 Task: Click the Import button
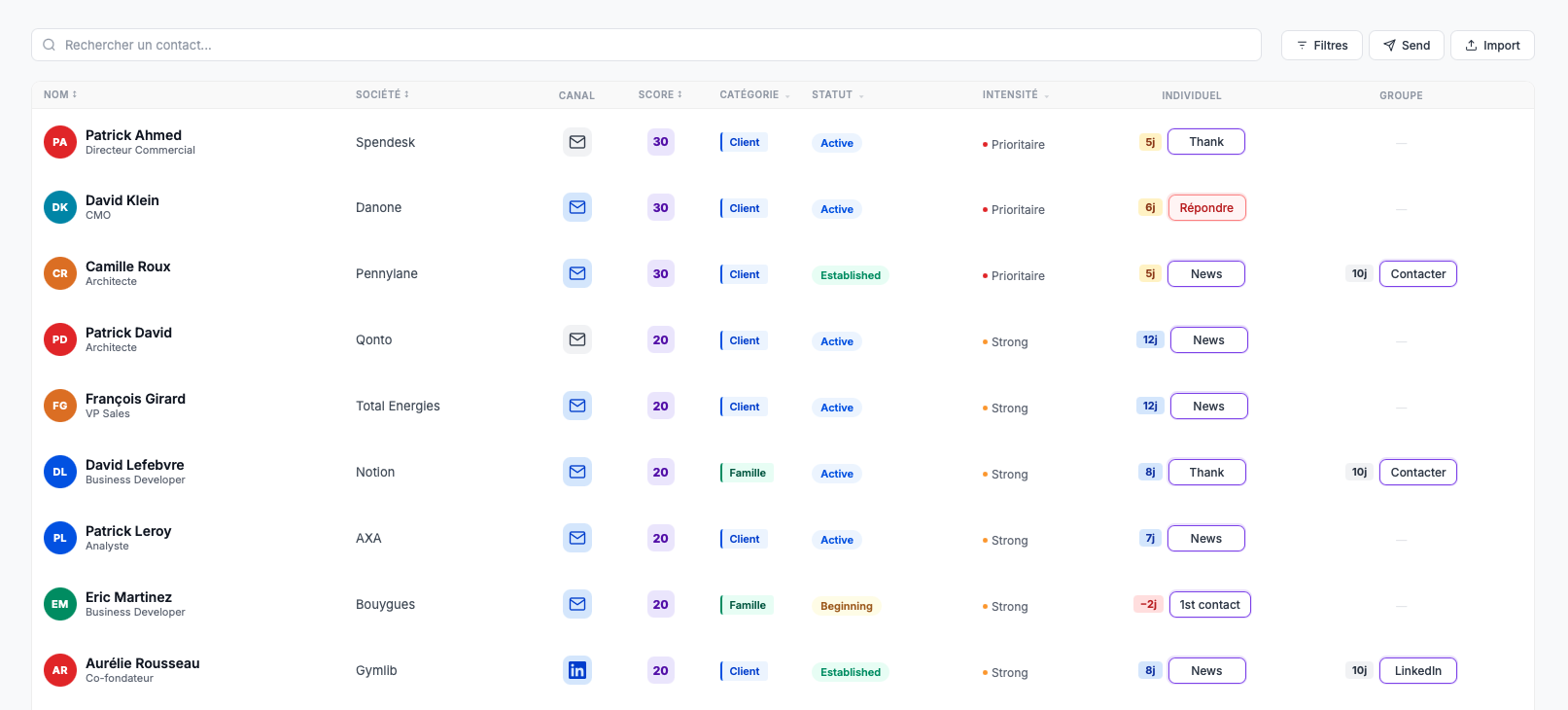pos(1492,46)
